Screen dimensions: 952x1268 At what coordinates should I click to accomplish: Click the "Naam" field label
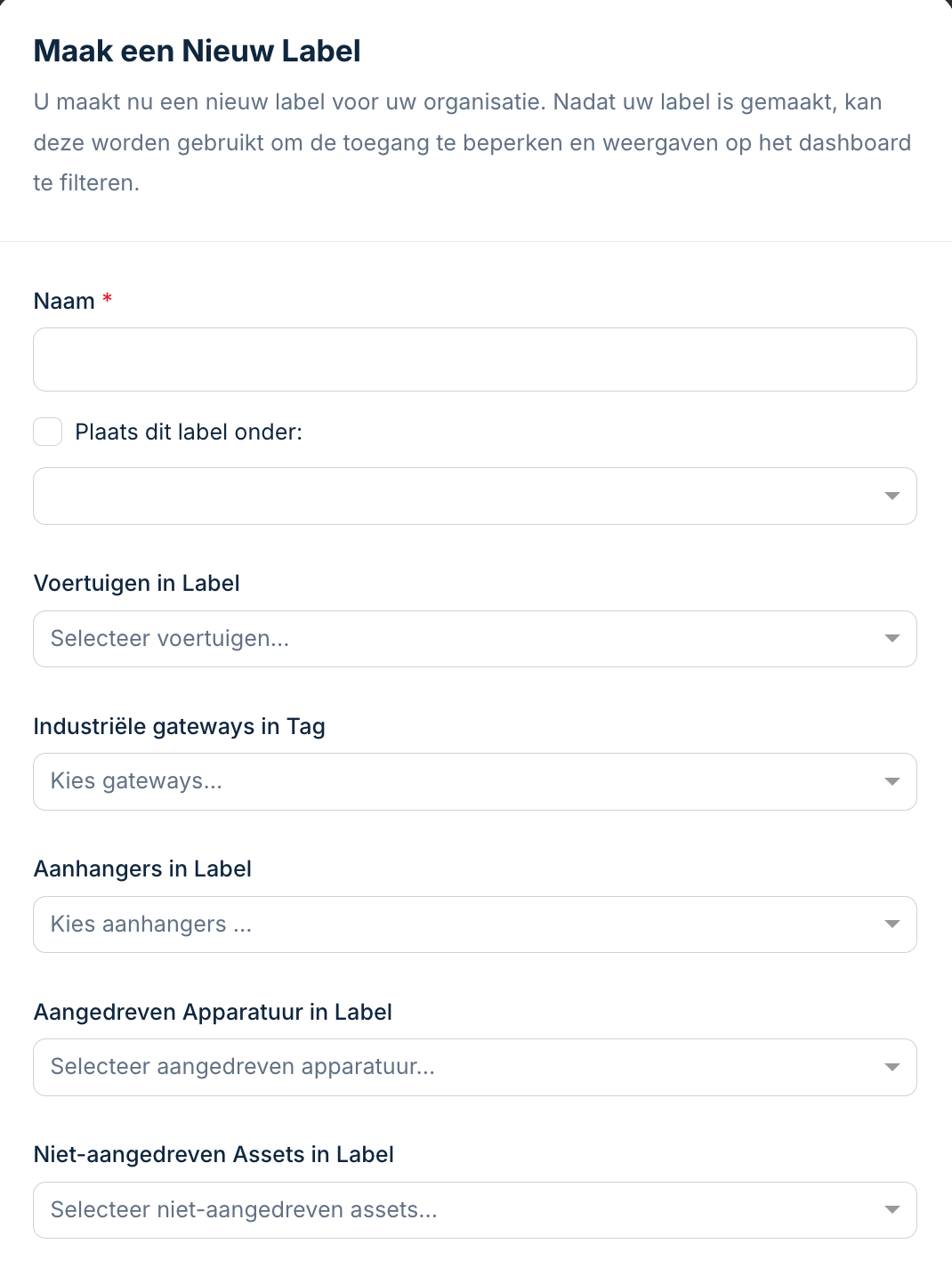tap(64, 302)
